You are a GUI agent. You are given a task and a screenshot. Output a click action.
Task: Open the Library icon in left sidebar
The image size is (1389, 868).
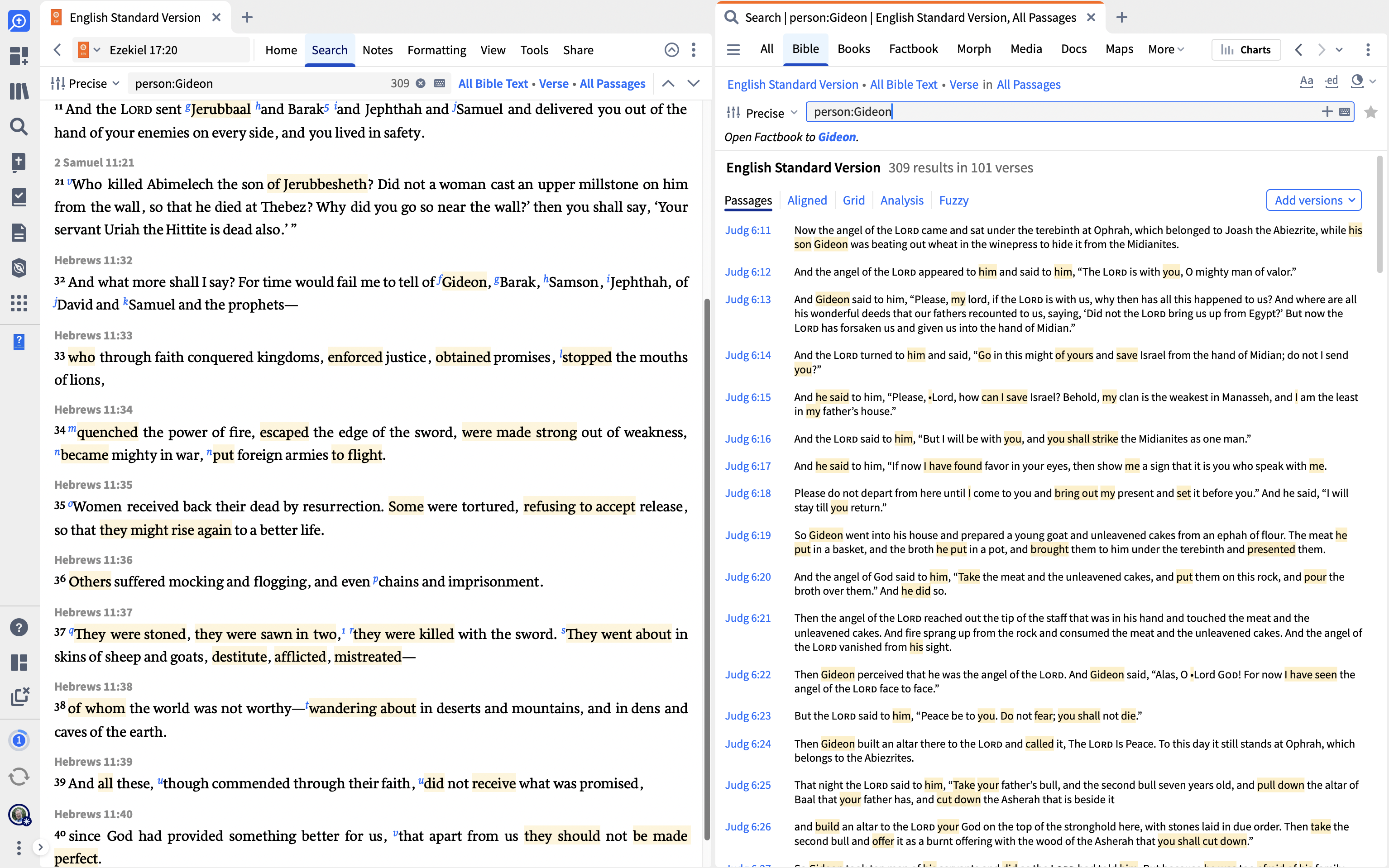click(x=19, y=91)
